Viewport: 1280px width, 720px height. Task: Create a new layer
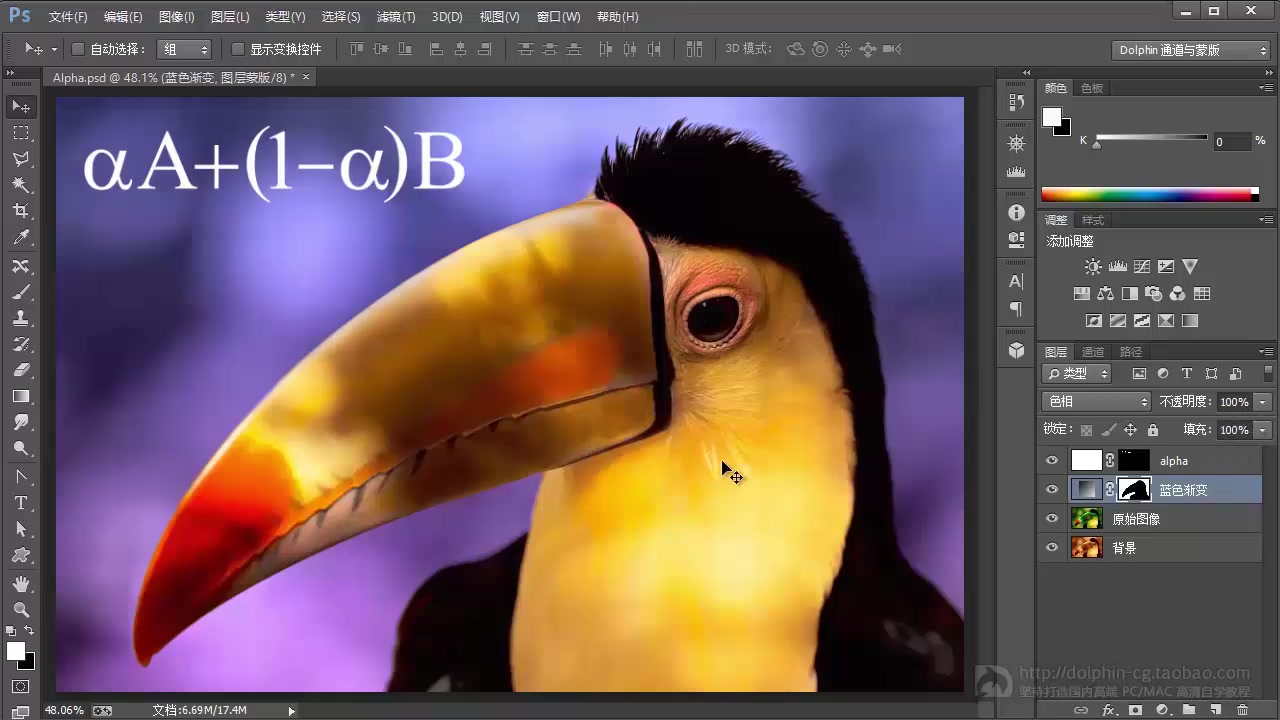(1216, 710)
